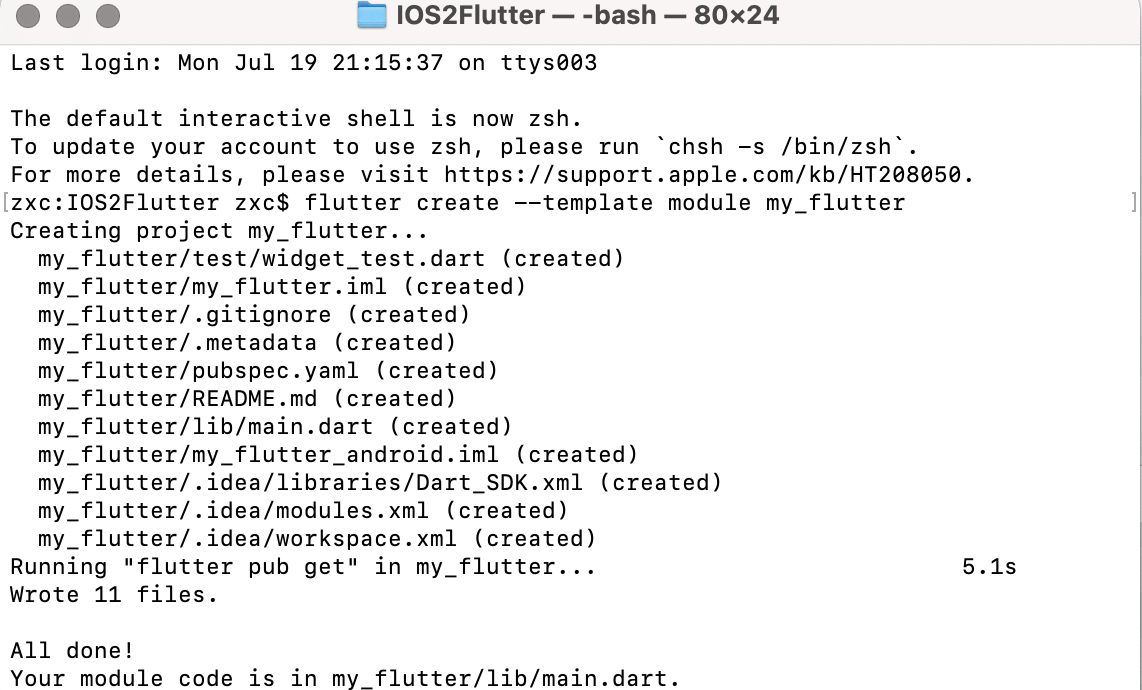This screenshot has width=1142, height=690.
Task: Click the Running flutter pub get line
Action: pos(300,566)
